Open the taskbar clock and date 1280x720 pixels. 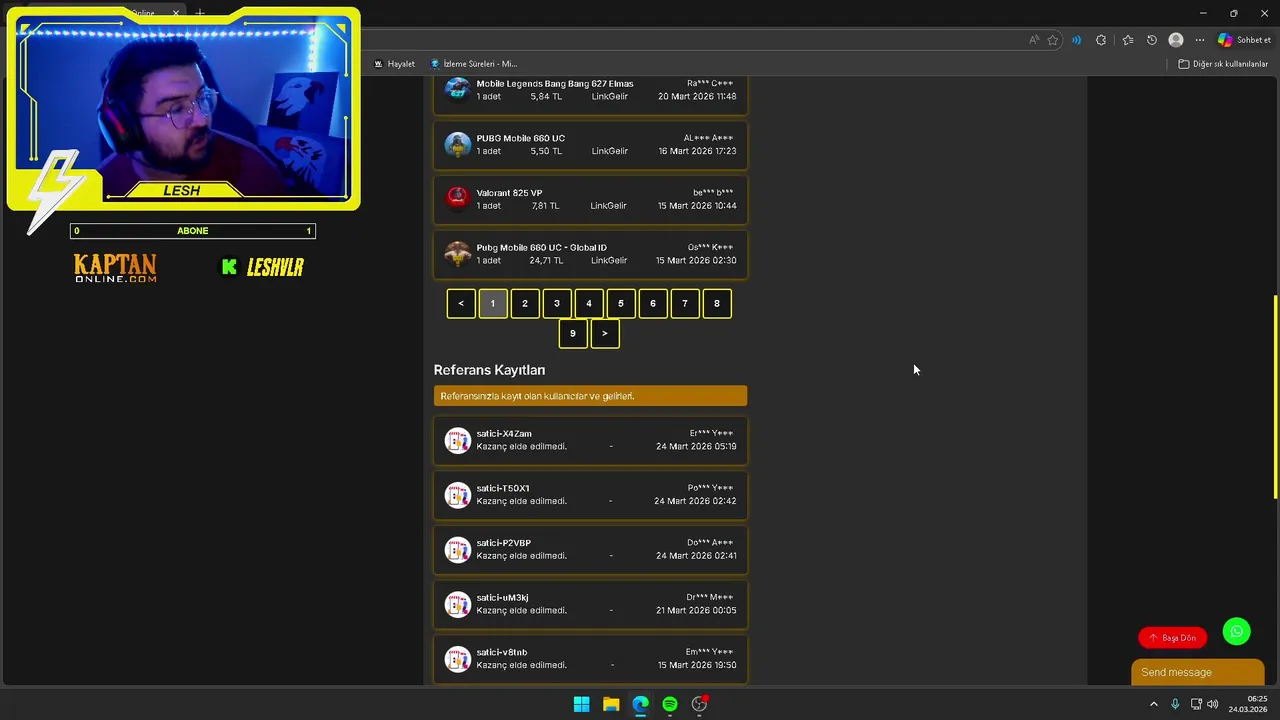(x=1248, y=704)
